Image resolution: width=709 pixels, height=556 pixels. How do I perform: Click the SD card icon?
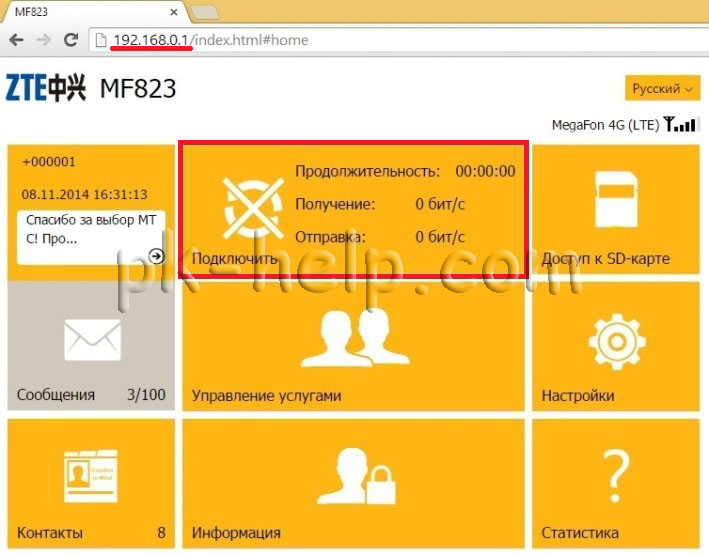pyautogui.click(x=616, y=199)
